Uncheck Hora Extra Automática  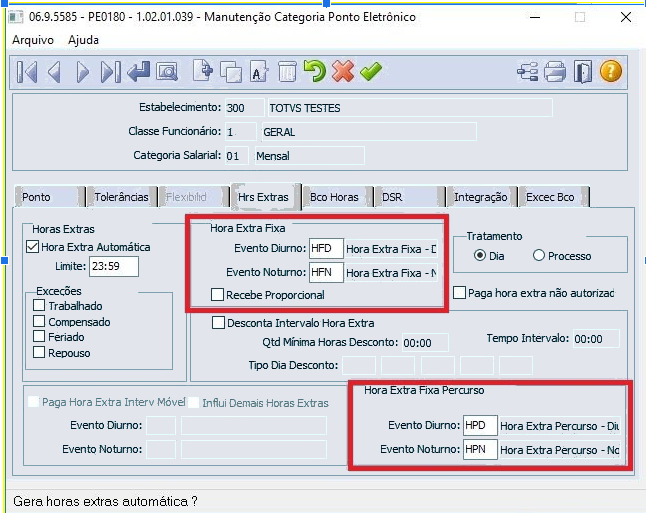coord(33,247)
